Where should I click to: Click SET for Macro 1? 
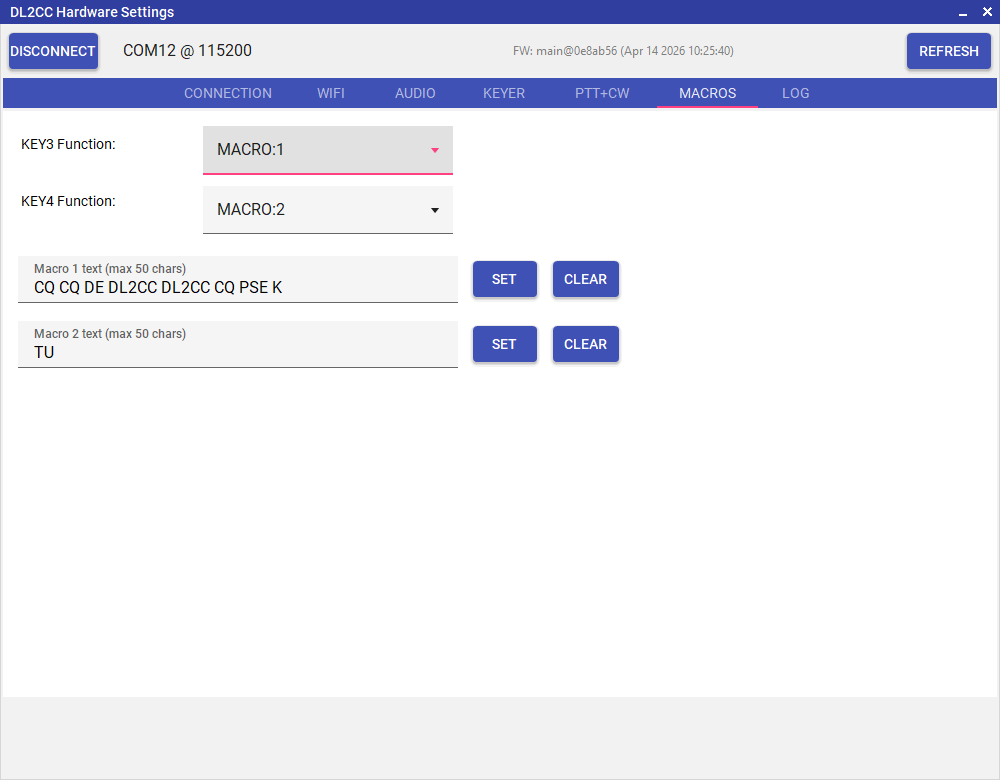click(x=504, y=279)
